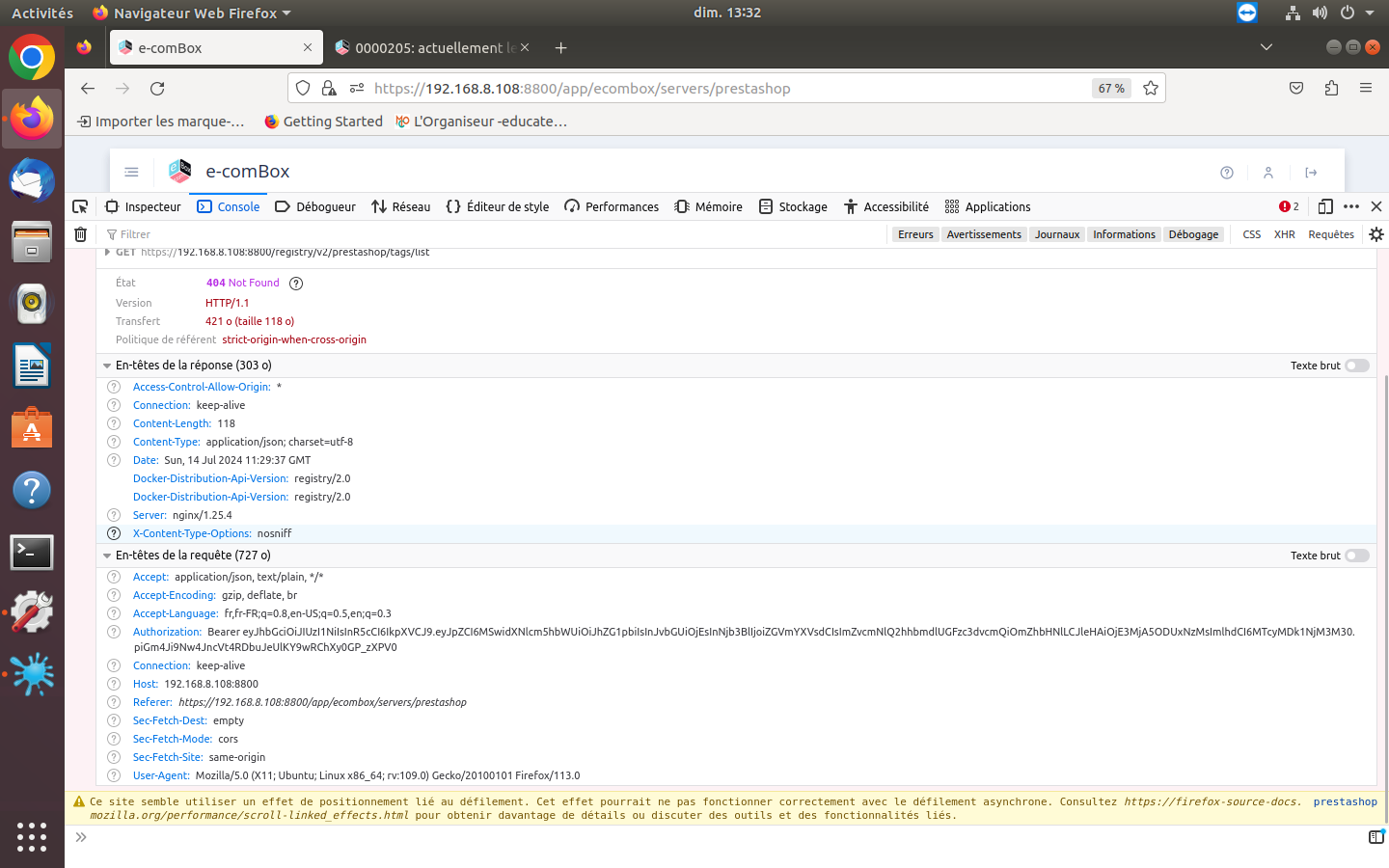Click the e-comBox logout icon
Image resolution: width=1389 pixels, height=868 pixels.
coord(1311,173)
